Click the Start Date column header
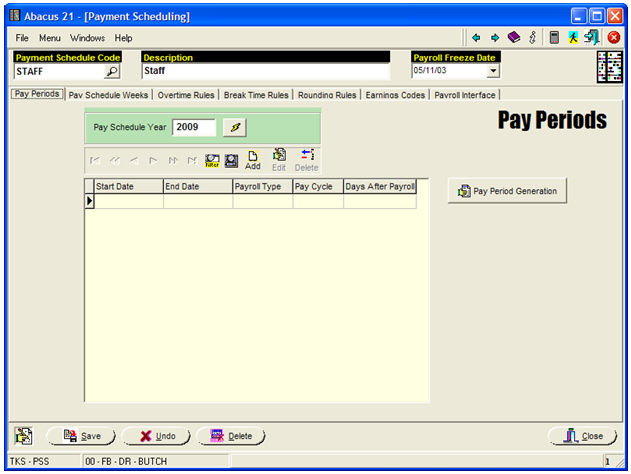 [x=127, y=186]
